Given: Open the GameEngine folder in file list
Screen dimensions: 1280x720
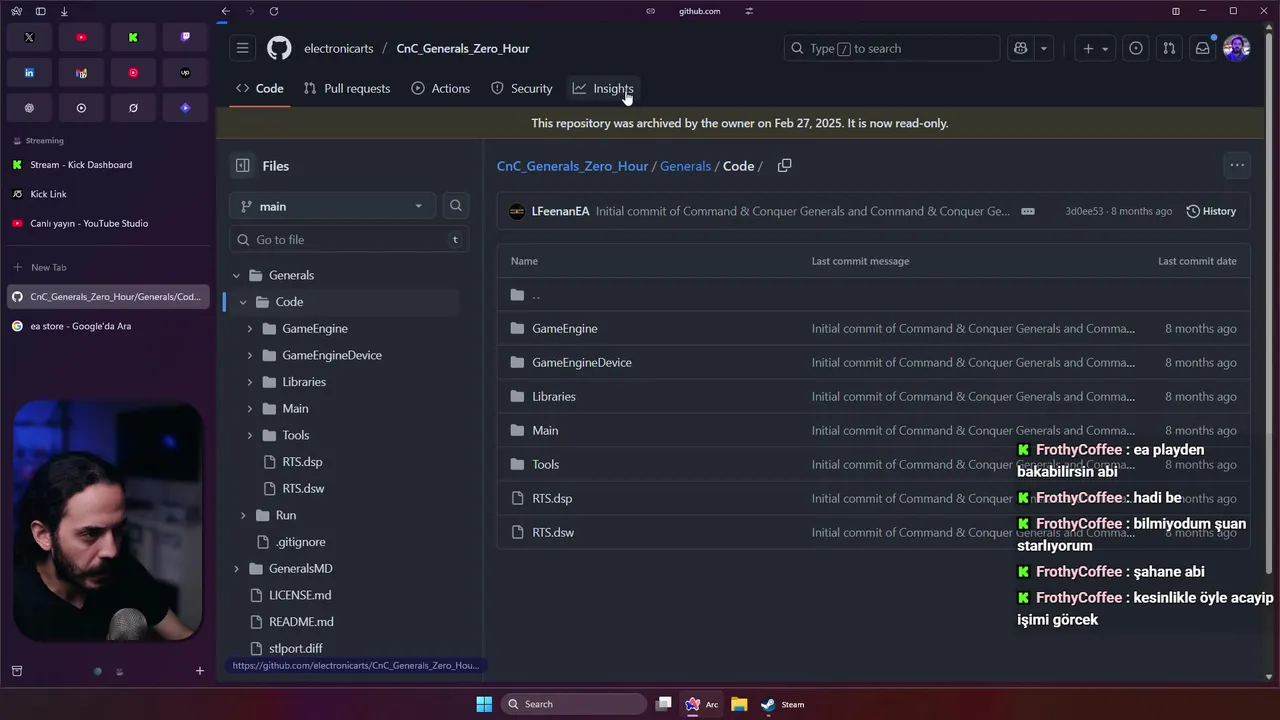Looking at the screenshot, I should point(565,328).
